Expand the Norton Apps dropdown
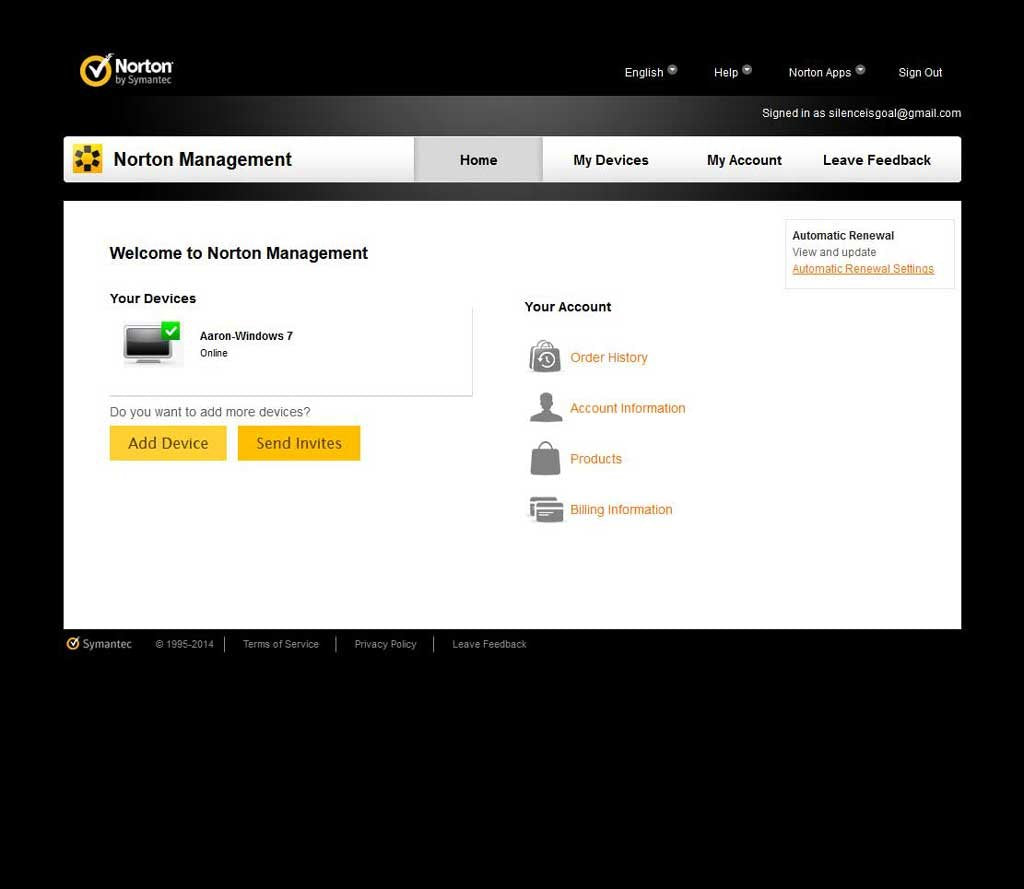The height and width of the screenshot is (889, 1024). coord(826,72)
